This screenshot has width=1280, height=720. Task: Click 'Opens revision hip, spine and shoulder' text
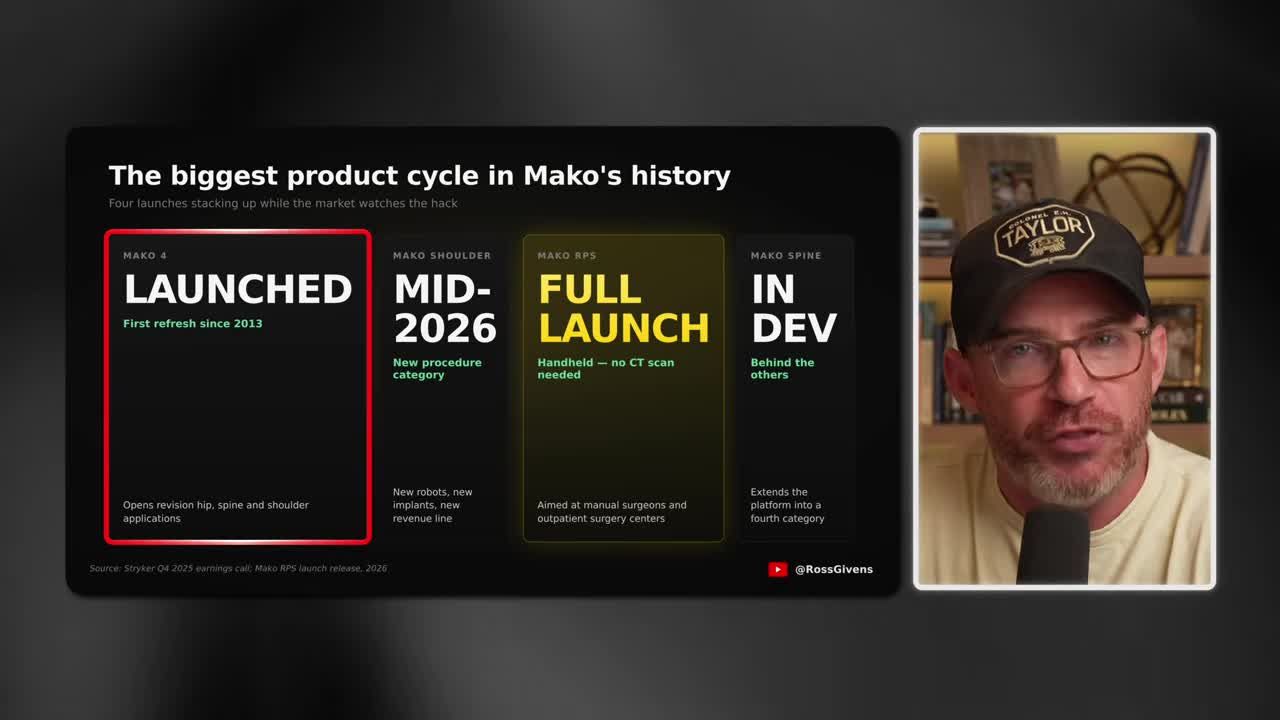[216, 512]
